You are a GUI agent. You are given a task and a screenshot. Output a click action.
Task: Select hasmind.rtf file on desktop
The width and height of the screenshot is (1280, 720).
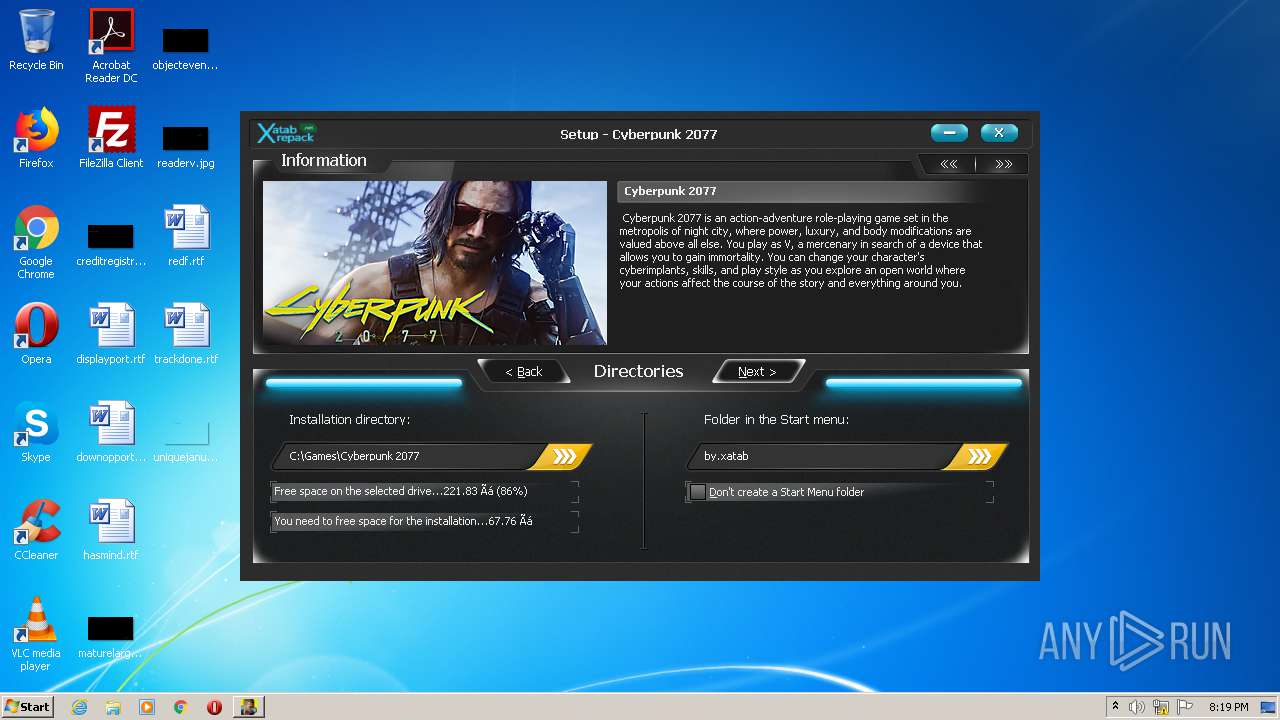click(111, 530)
